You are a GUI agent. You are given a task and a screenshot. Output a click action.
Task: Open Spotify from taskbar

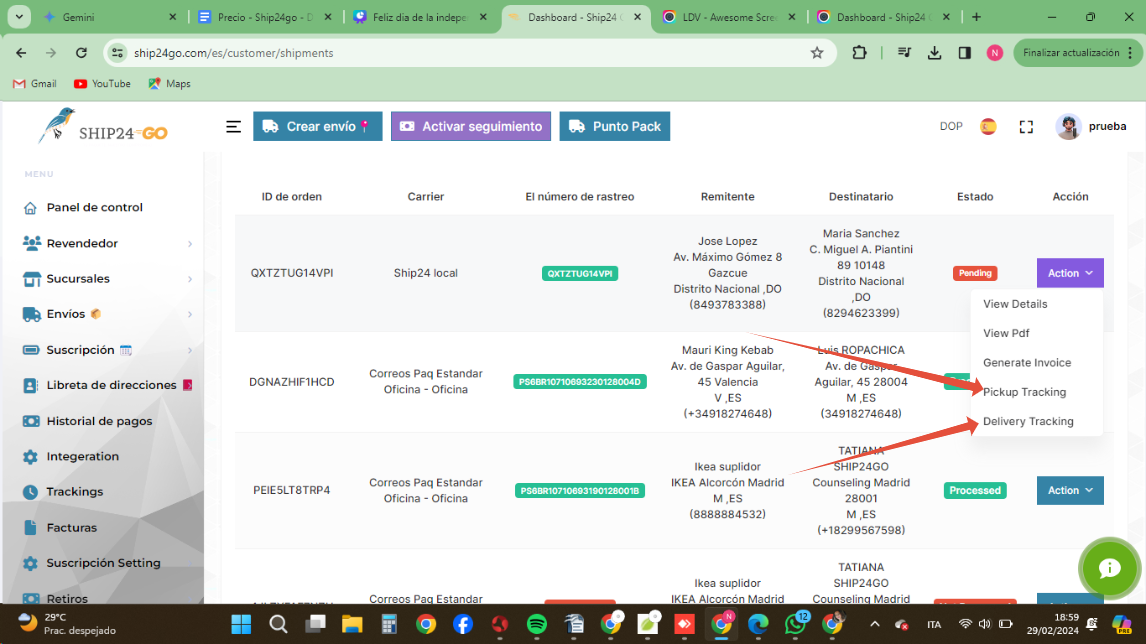[x=536, y=624]
